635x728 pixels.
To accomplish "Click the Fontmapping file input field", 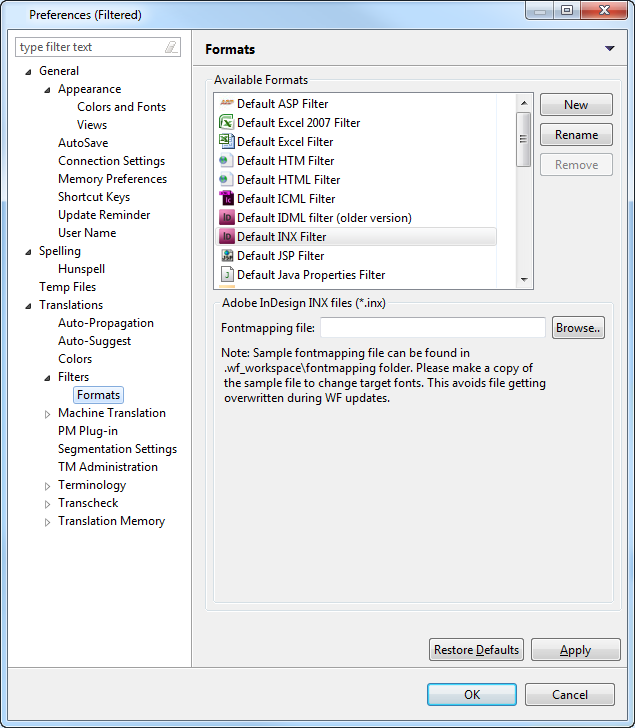I will click(432, 328).
